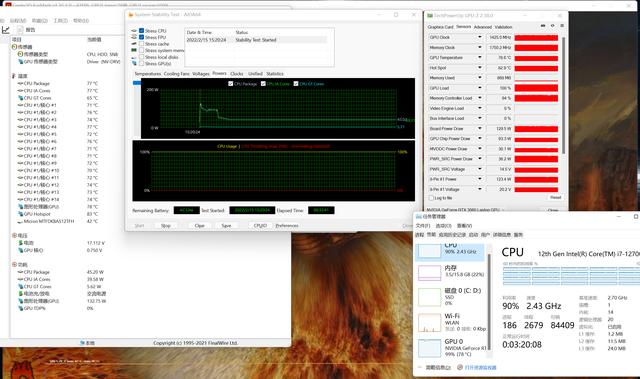This screenshot has width=640, height=379.
Task: Click the 功耗 section icon
Action: click(14, 264)
